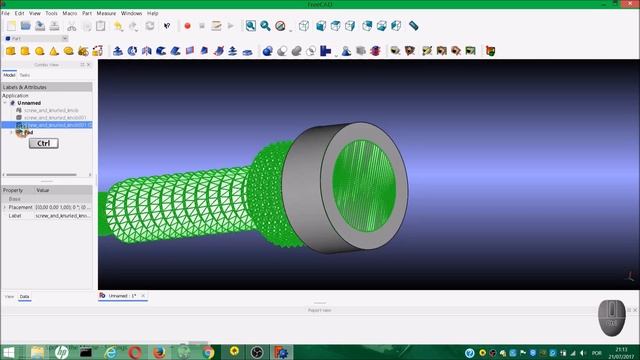Open the Tools menu
Screen dimensions: 640x360
(51, 13)
